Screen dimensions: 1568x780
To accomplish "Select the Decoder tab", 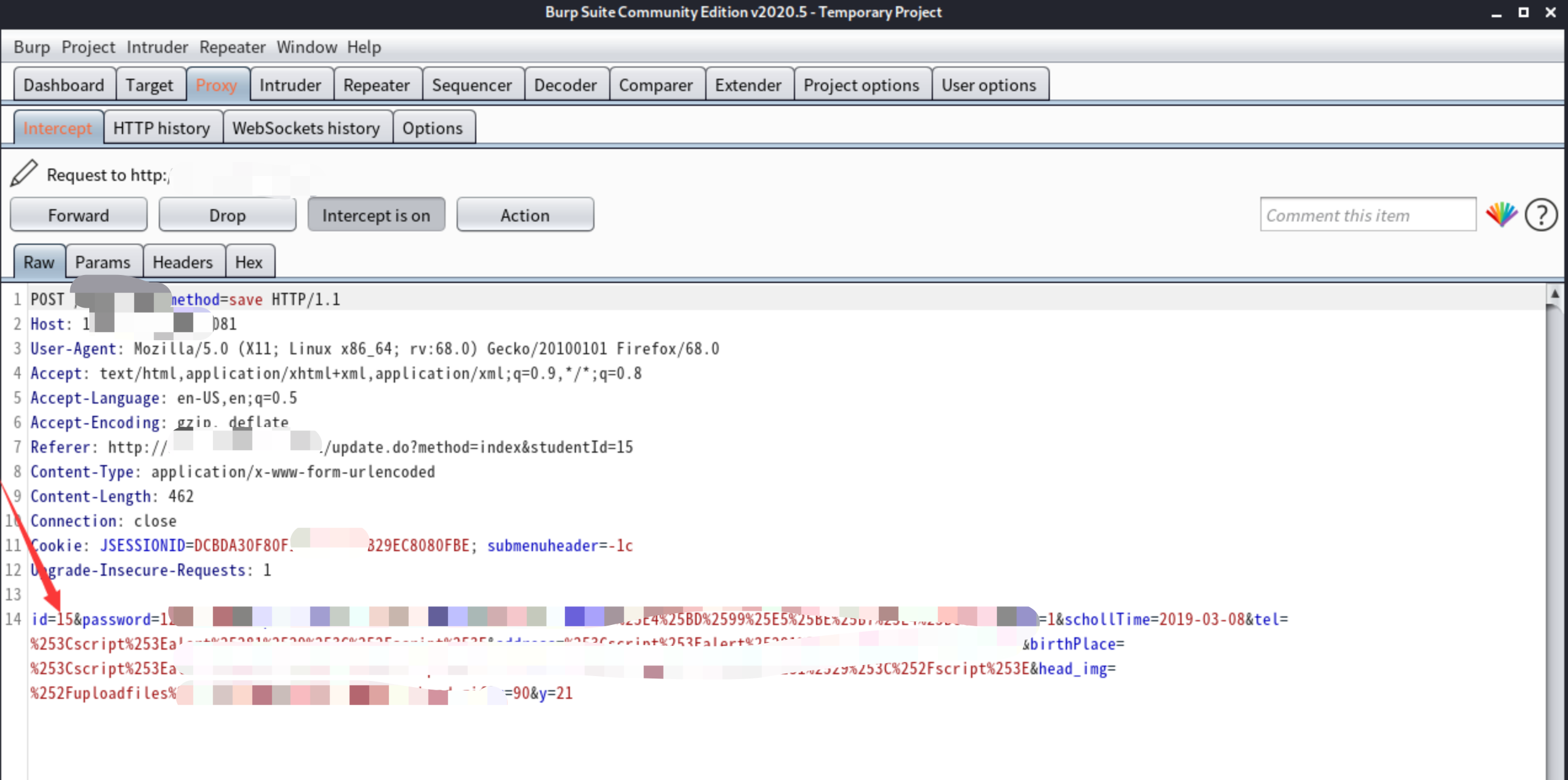I will 565,85.
